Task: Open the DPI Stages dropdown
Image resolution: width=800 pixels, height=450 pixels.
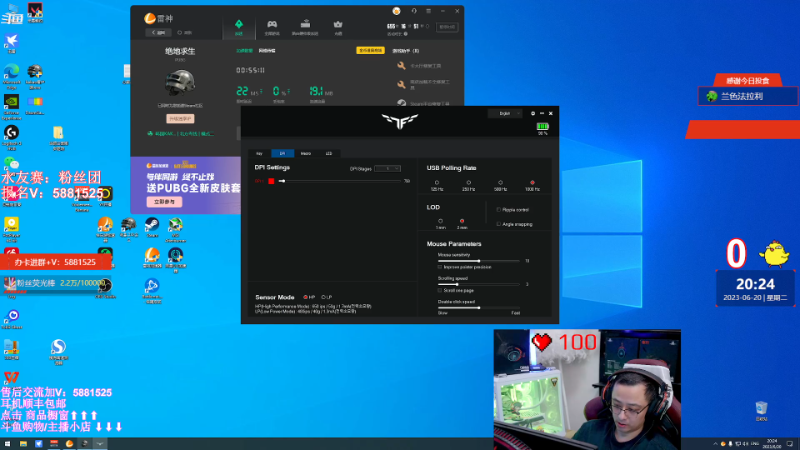Action: [387, 168]
